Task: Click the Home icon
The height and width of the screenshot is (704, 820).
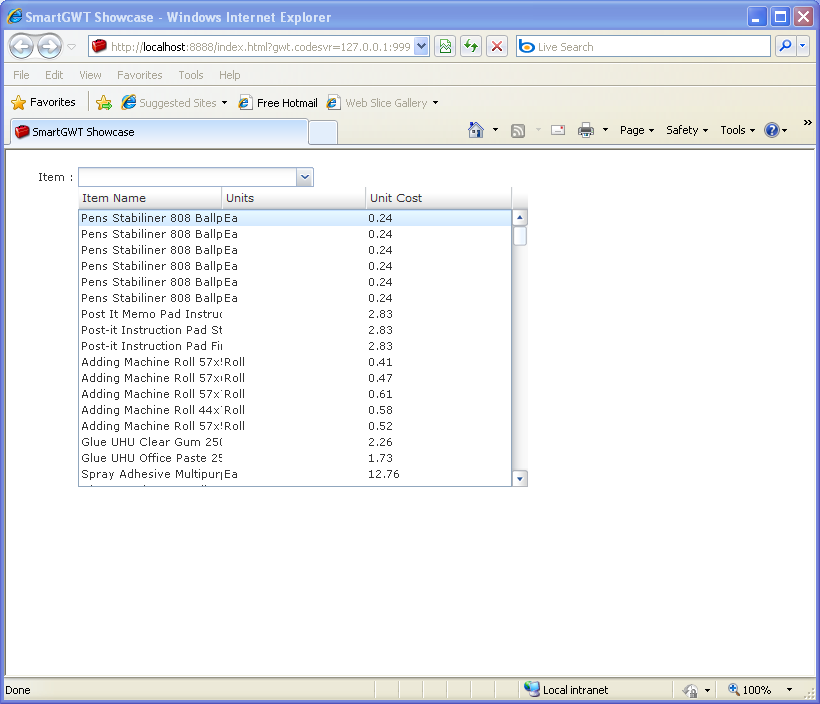Action: tap(475, 130)
